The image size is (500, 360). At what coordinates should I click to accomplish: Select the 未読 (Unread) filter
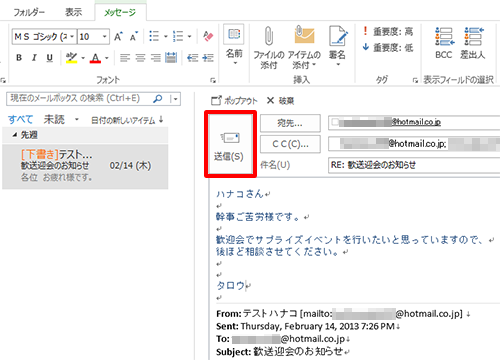54,119
